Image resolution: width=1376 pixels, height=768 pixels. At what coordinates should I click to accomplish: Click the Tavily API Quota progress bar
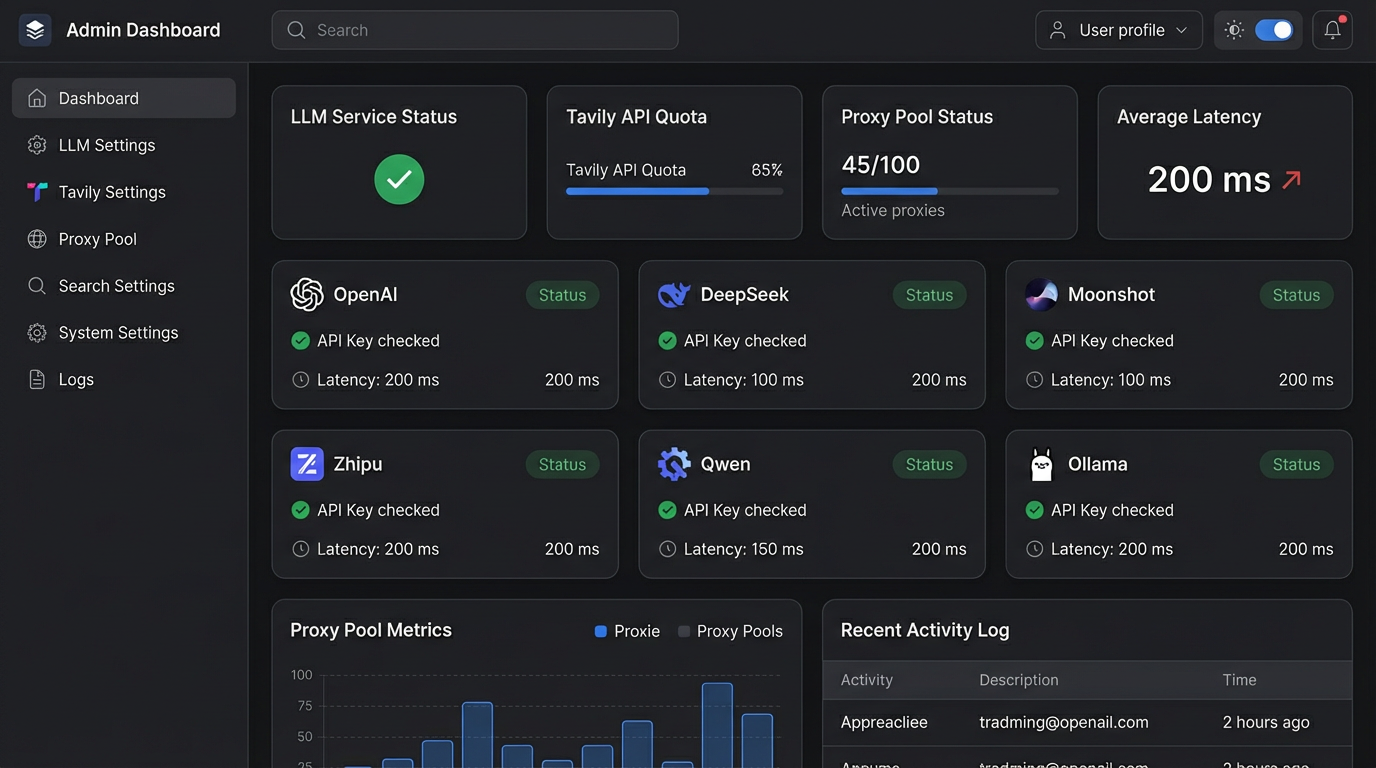coord(674,191)
